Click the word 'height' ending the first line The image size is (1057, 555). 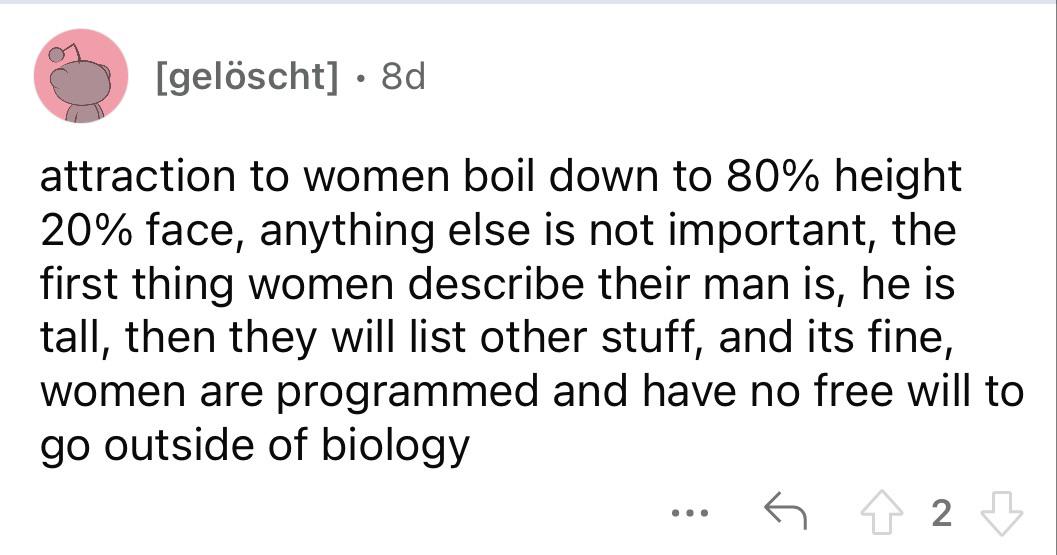898,178
